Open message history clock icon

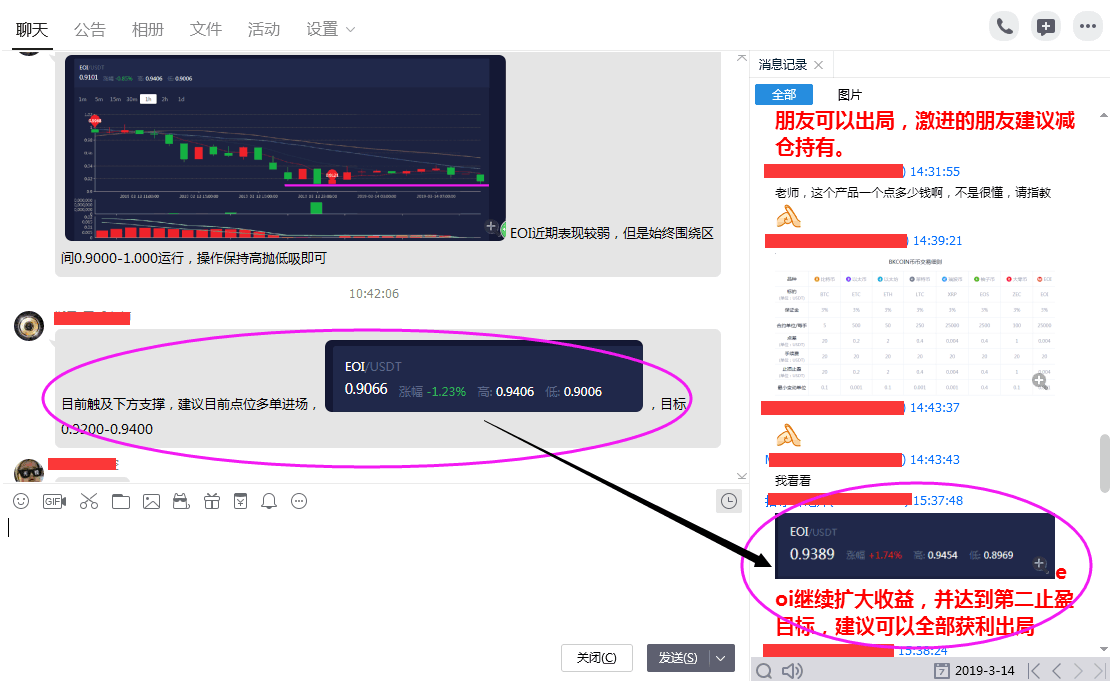728,501
